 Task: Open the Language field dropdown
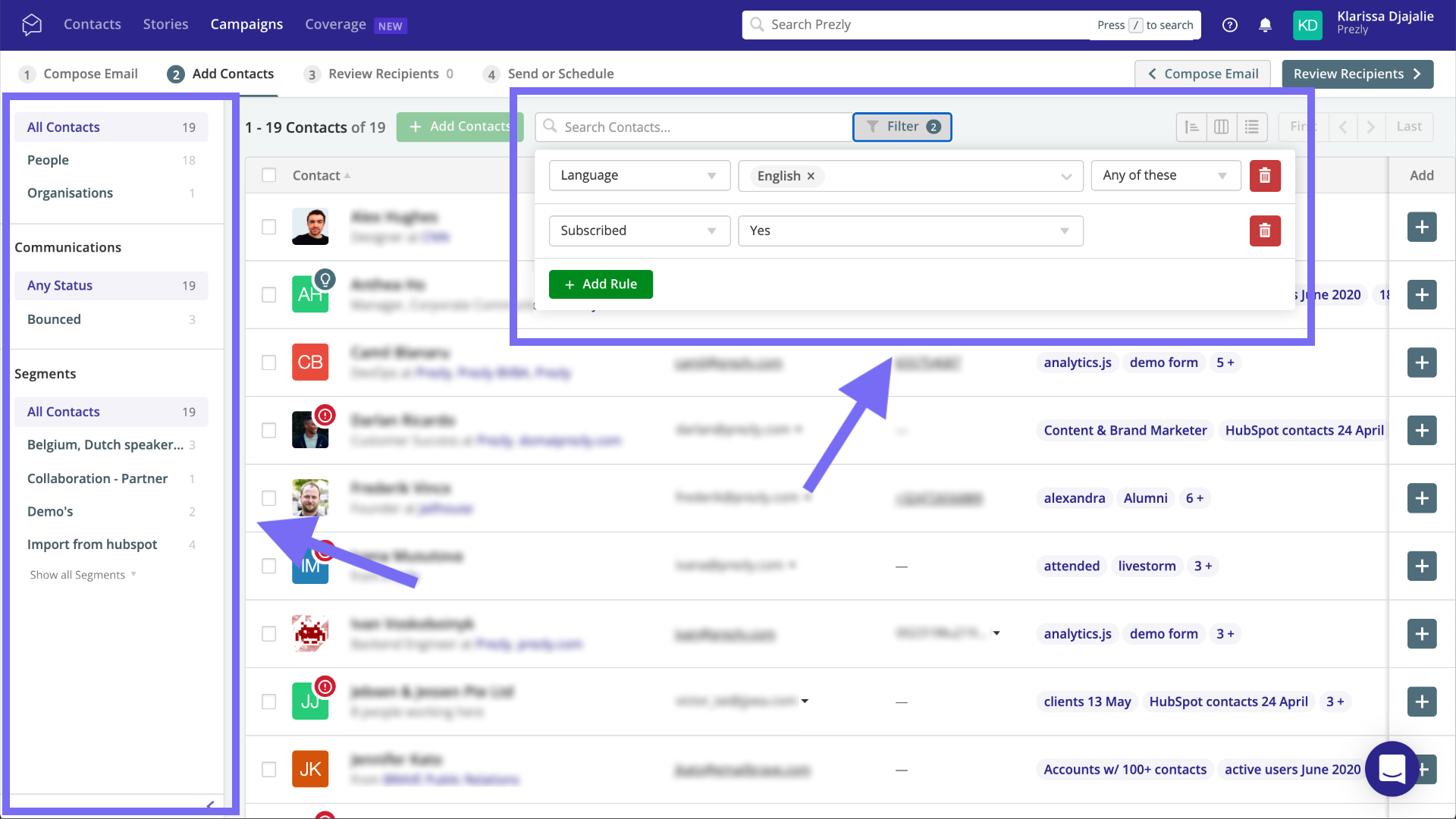(639, 176)
